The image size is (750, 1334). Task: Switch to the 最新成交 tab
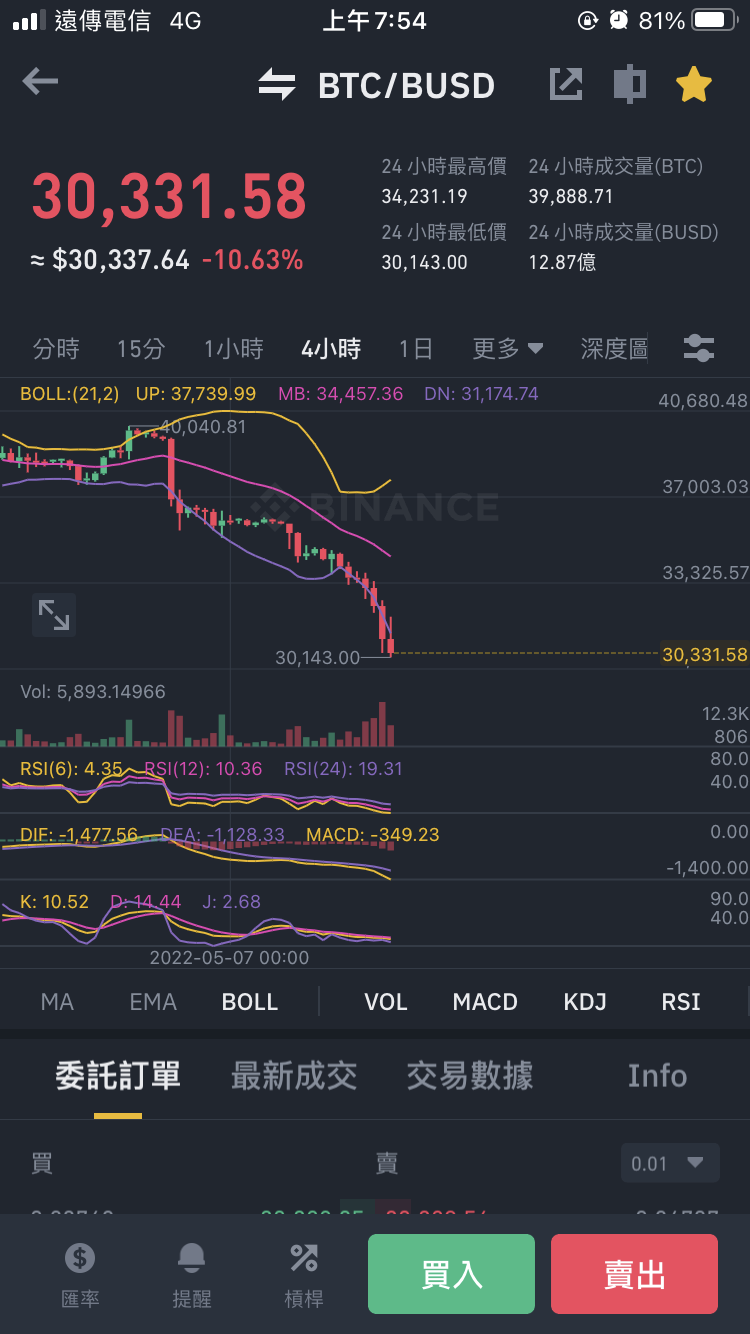[294, 1076]
